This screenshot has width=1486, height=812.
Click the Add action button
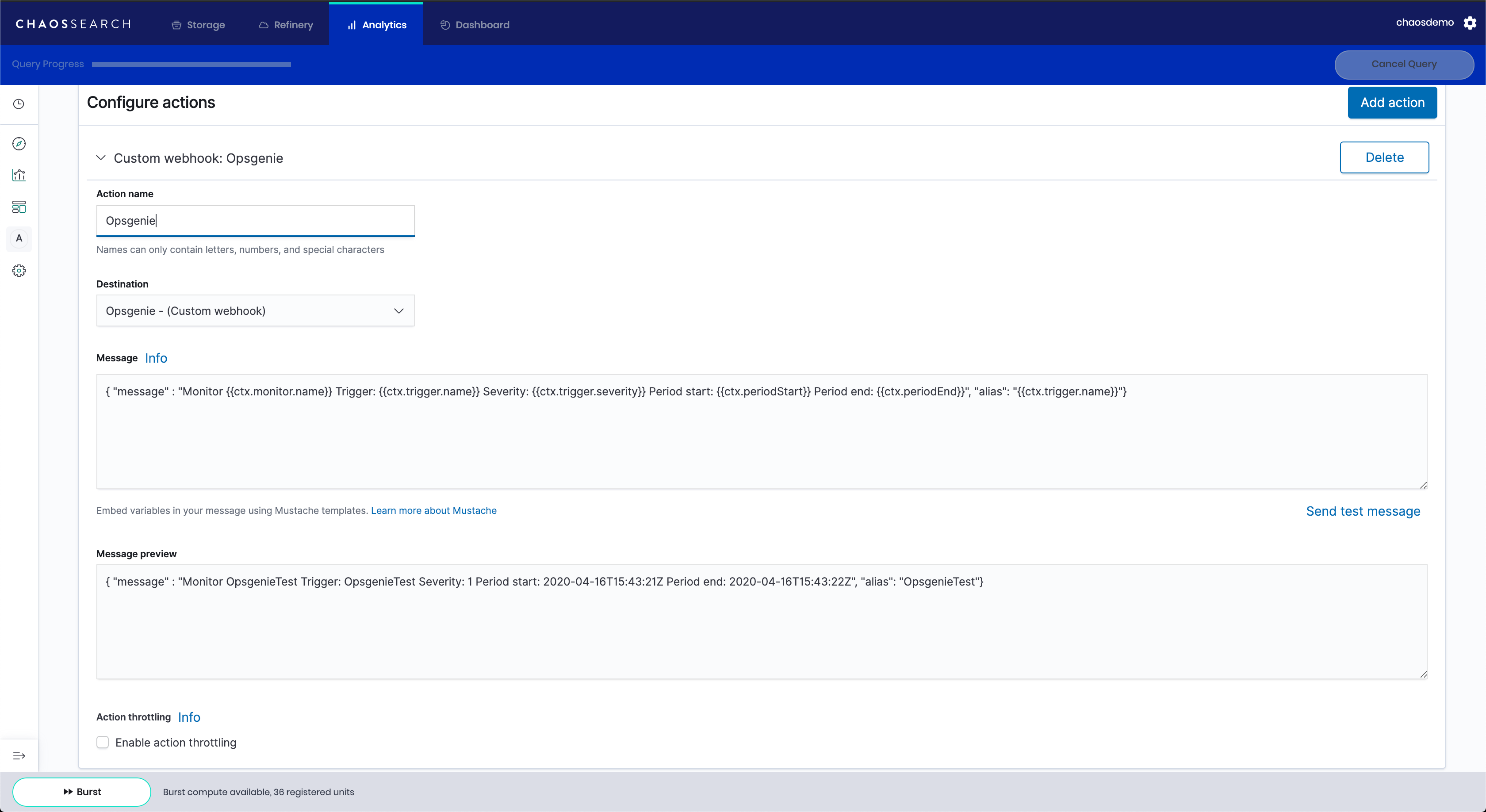point(1392,103)
